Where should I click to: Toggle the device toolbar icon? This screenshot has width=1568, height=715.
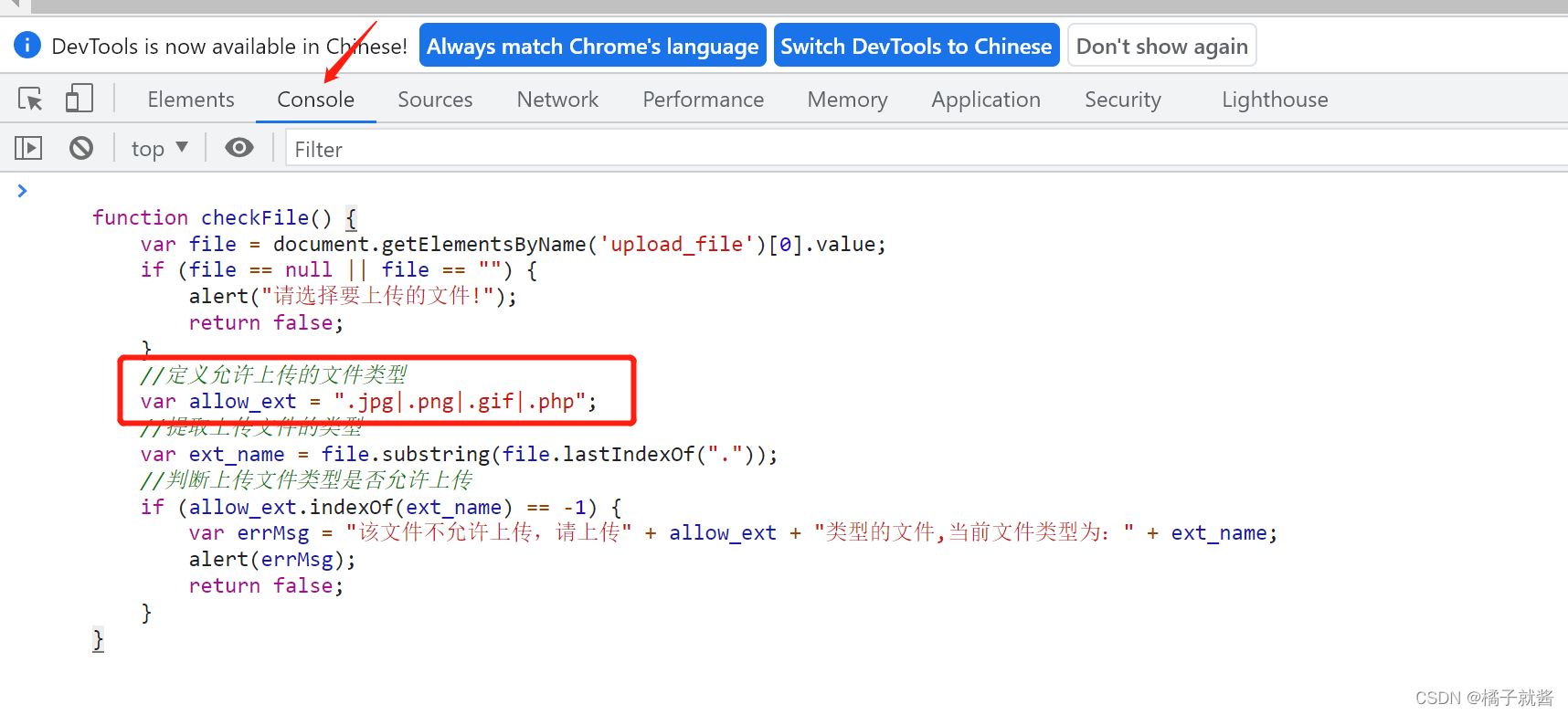point(79,99)
